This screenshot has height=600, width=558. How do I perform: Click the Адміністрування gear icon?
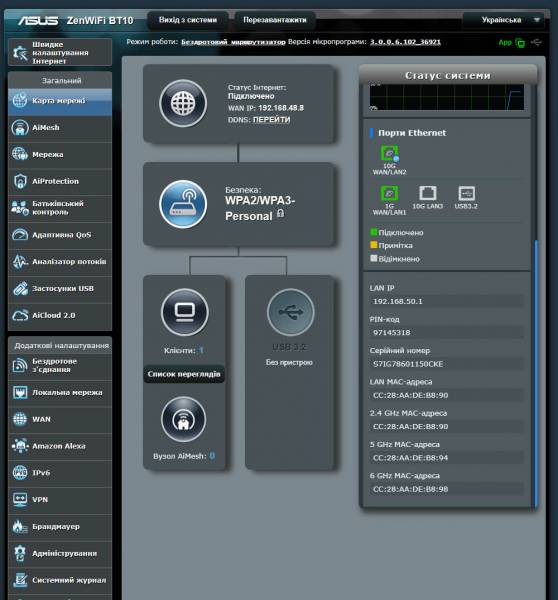click(x=20, y=553)
